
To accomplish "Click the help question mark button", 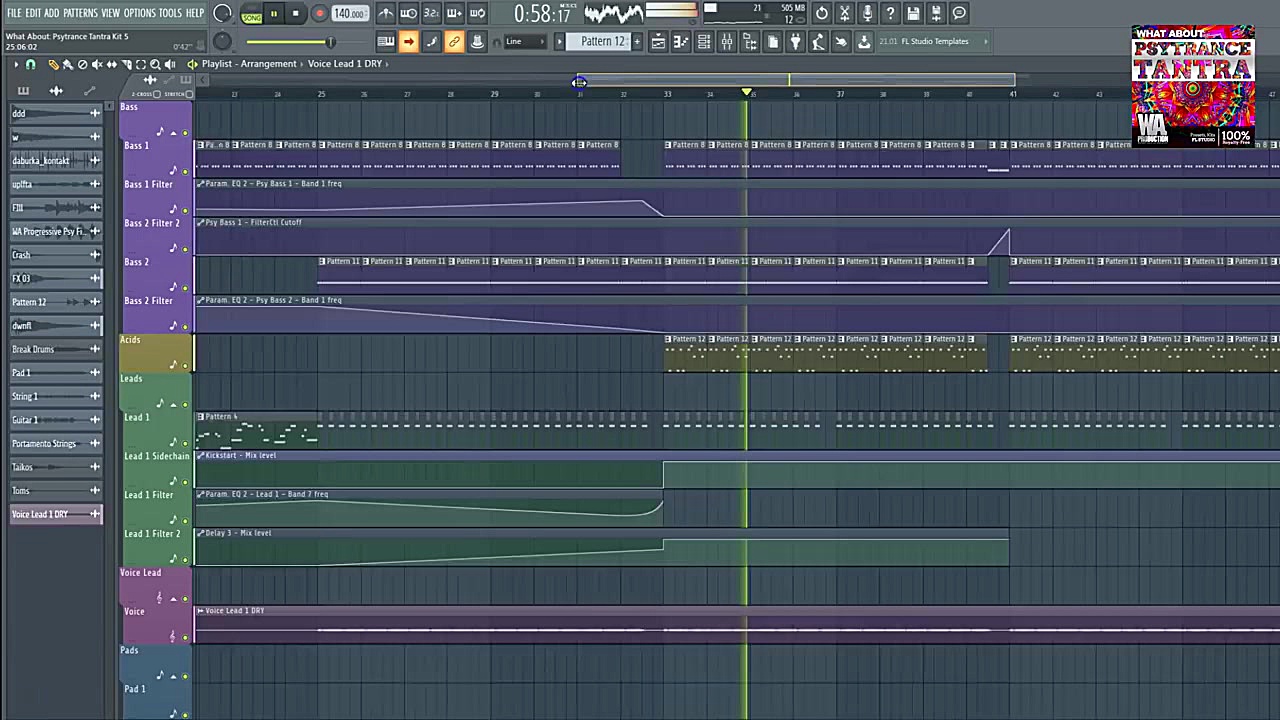I will (890, 12).
